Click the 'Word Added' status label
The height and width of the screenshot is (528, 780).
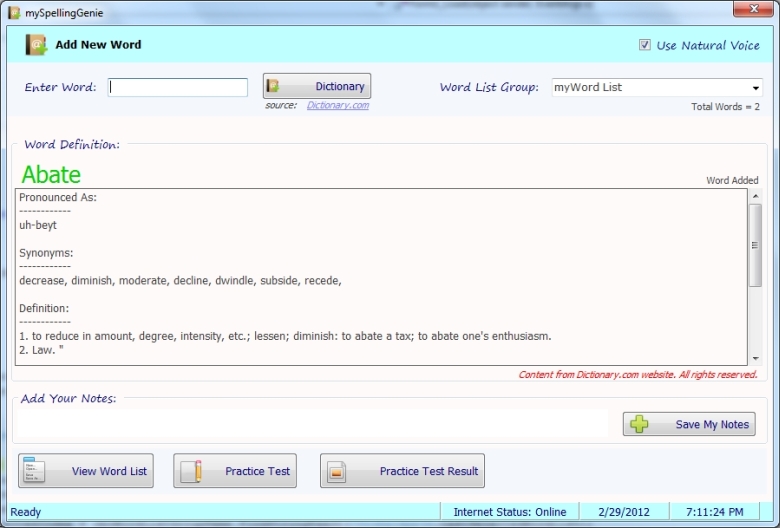pyautogui.click(x=732, y=180)
